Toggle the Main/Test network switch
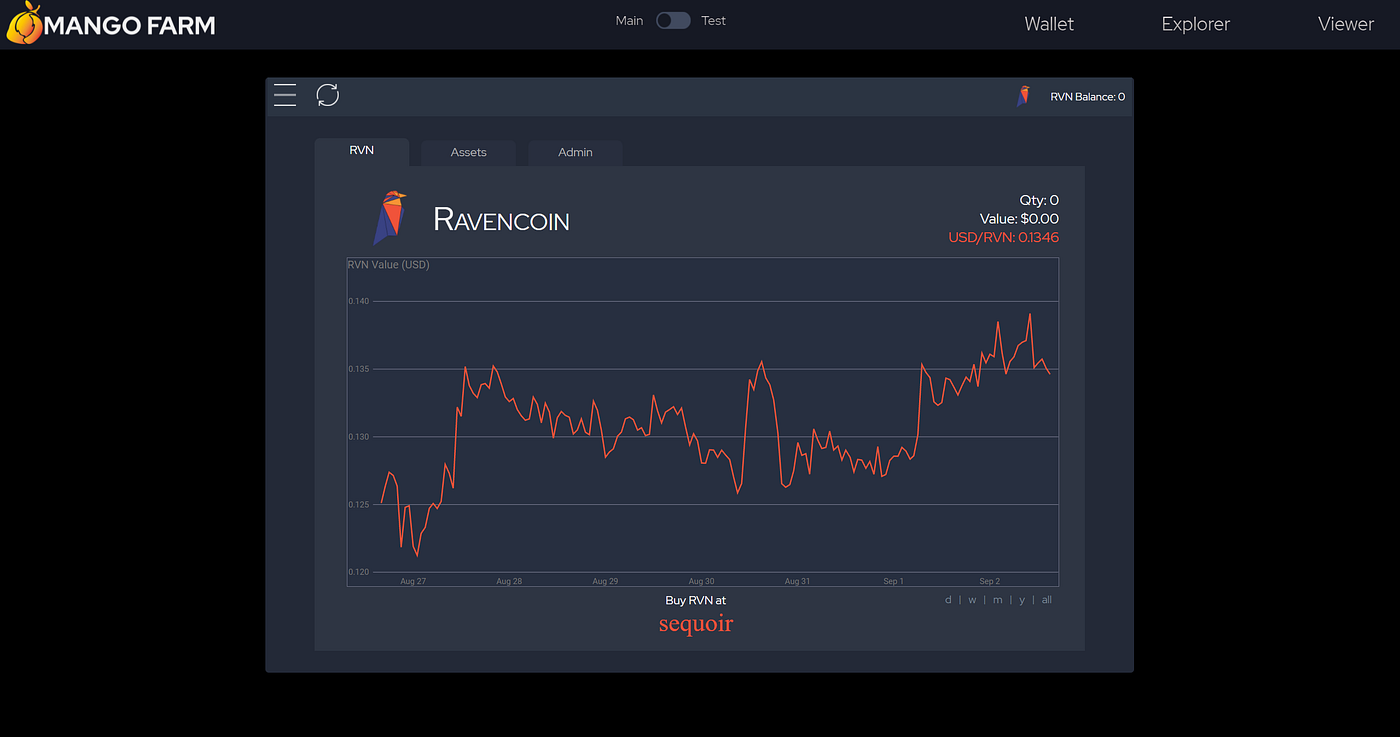Image resolution: width=1400 pixels, height=737 pixels. click(673, 21)
